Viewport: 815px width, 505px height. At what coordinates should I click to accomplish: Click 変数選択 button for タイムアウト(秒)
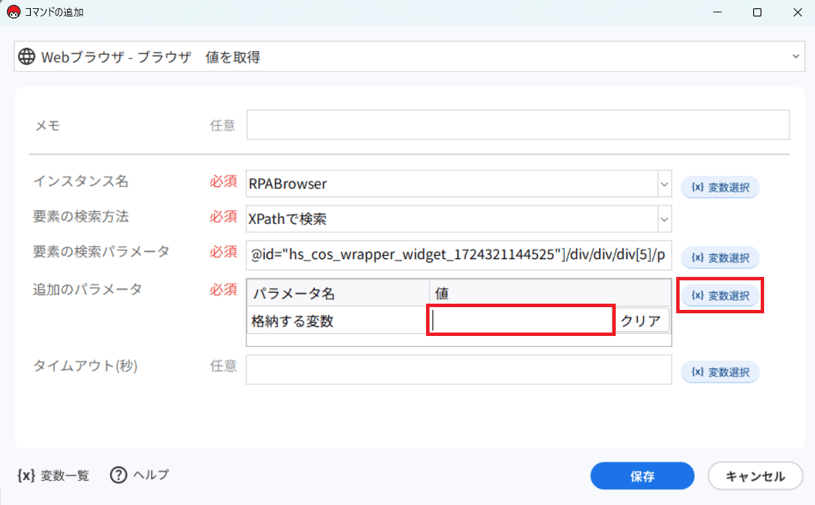(720, 372)
